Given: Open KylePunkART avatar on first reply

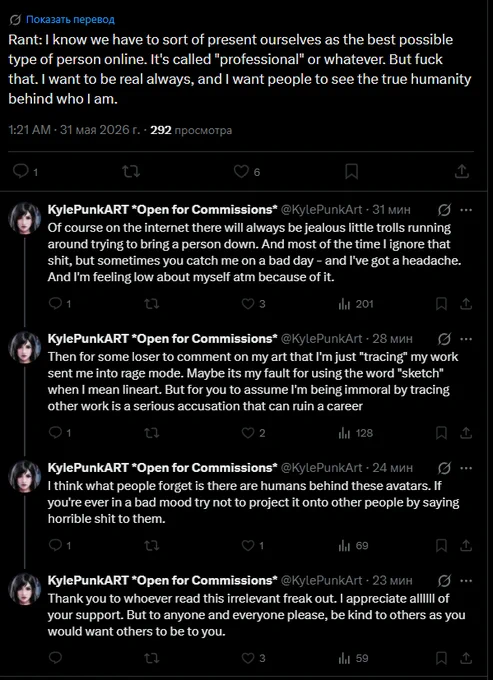Looking at the screenshot, I should pyautogui.click(x=25, y=218).
